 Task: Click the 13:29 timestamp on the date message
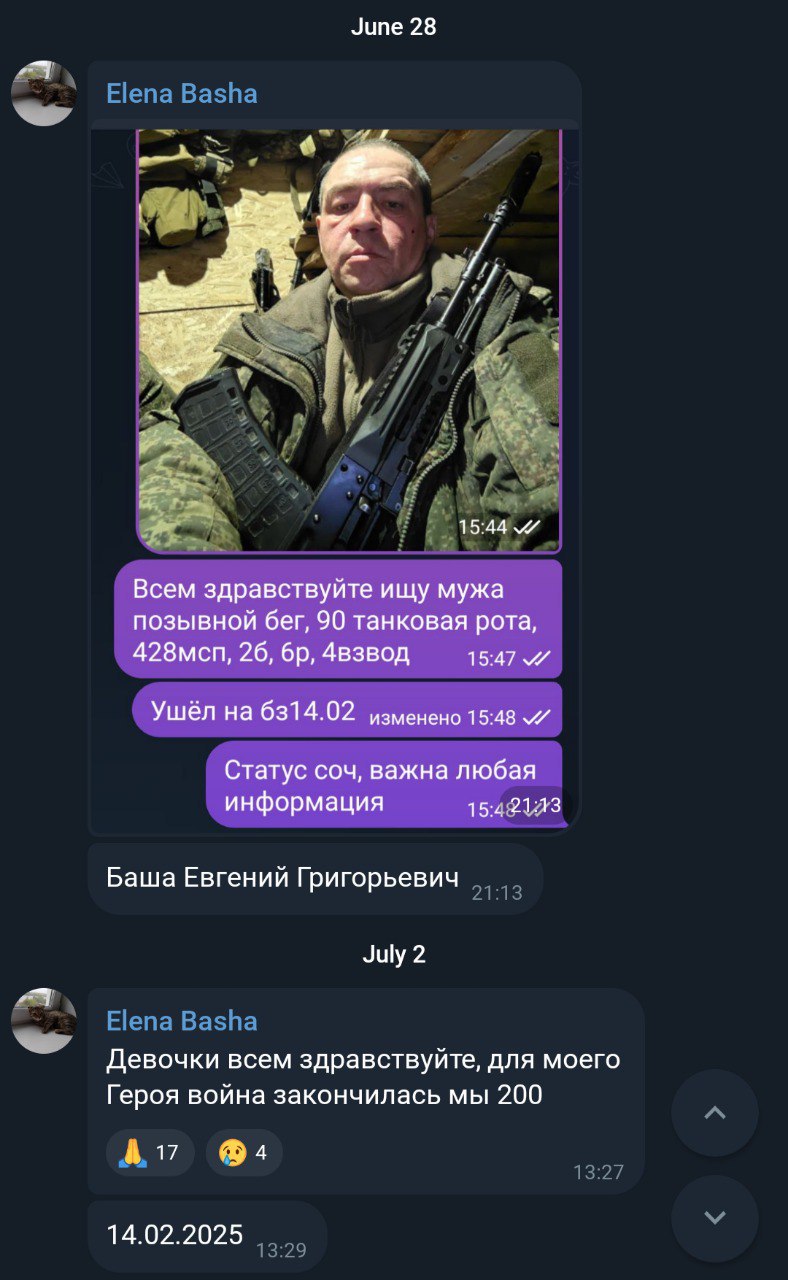point(281,1250)
